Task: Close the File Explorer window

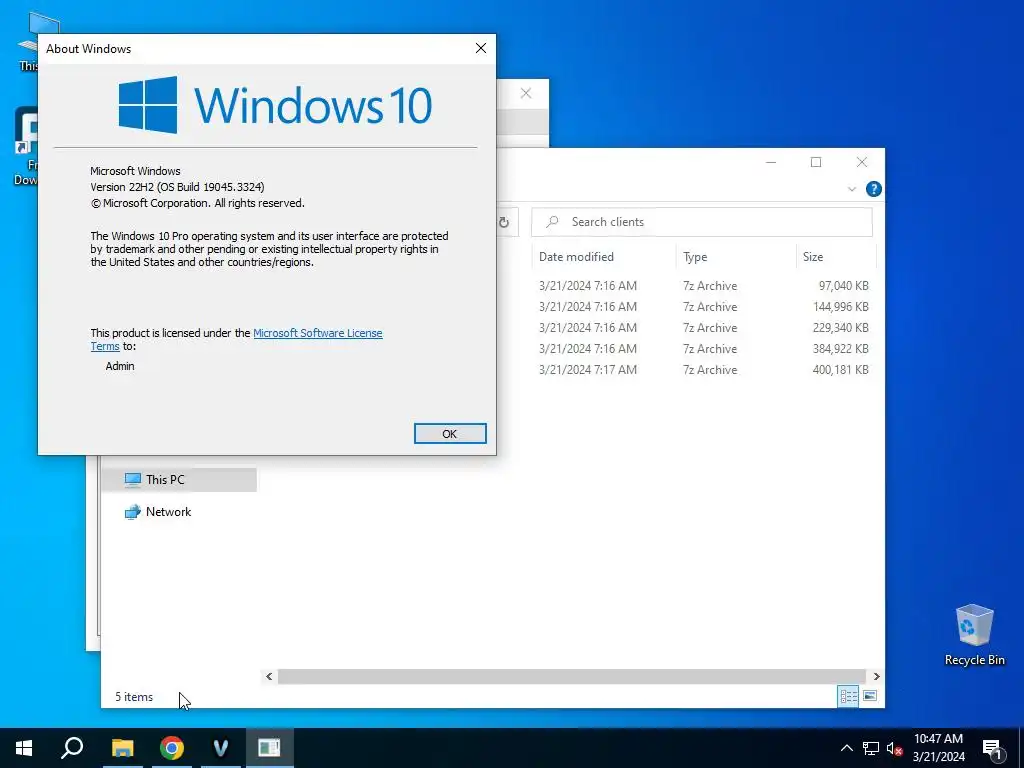Action: click(861, 162)
